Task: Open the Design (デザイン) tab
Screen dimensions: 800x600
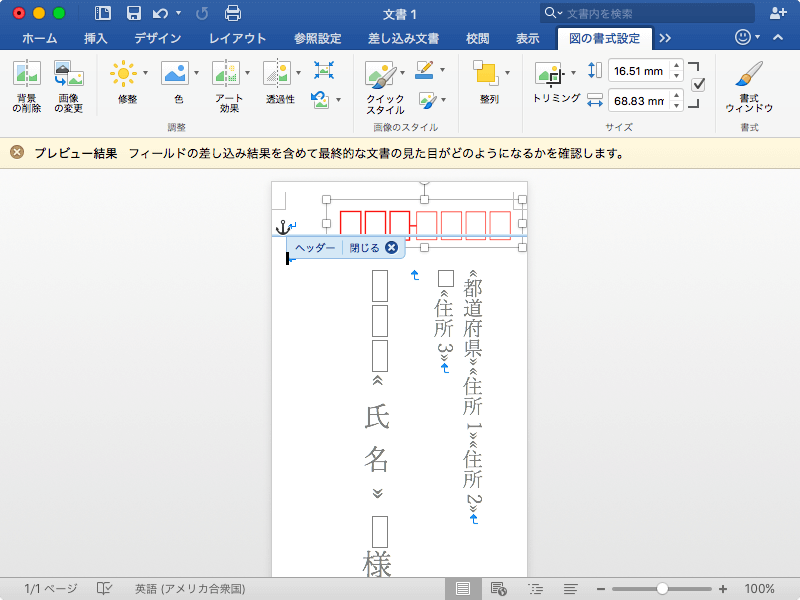Action: coord(158,38)
